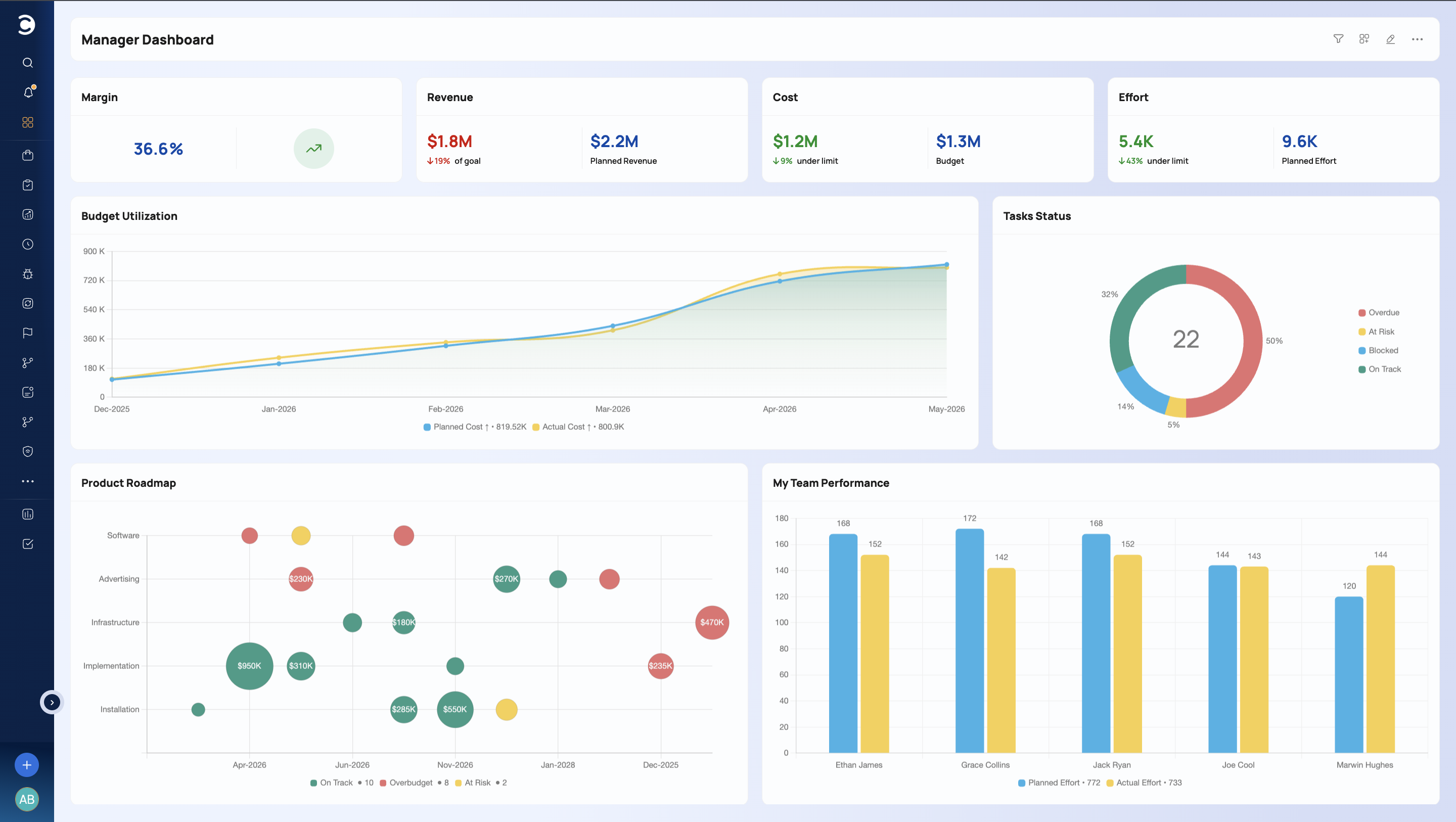Open the clock timesheet icon

pyautogui.click(x=28, y=244)
